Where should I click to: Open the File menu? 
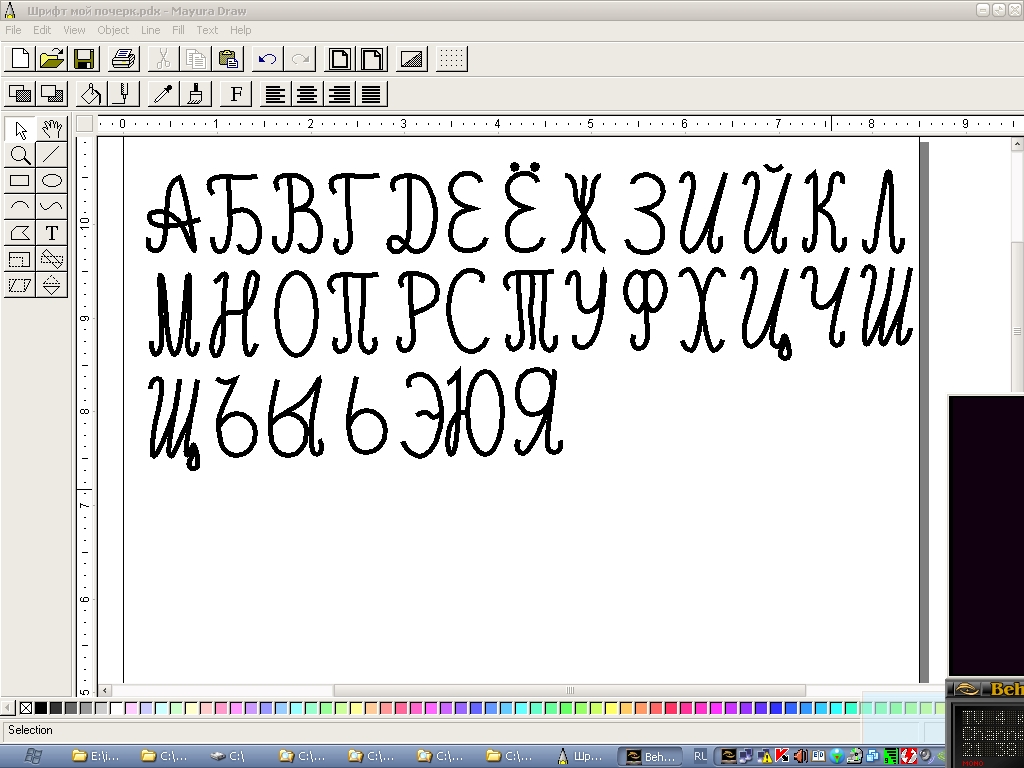(x=13, y=30)
